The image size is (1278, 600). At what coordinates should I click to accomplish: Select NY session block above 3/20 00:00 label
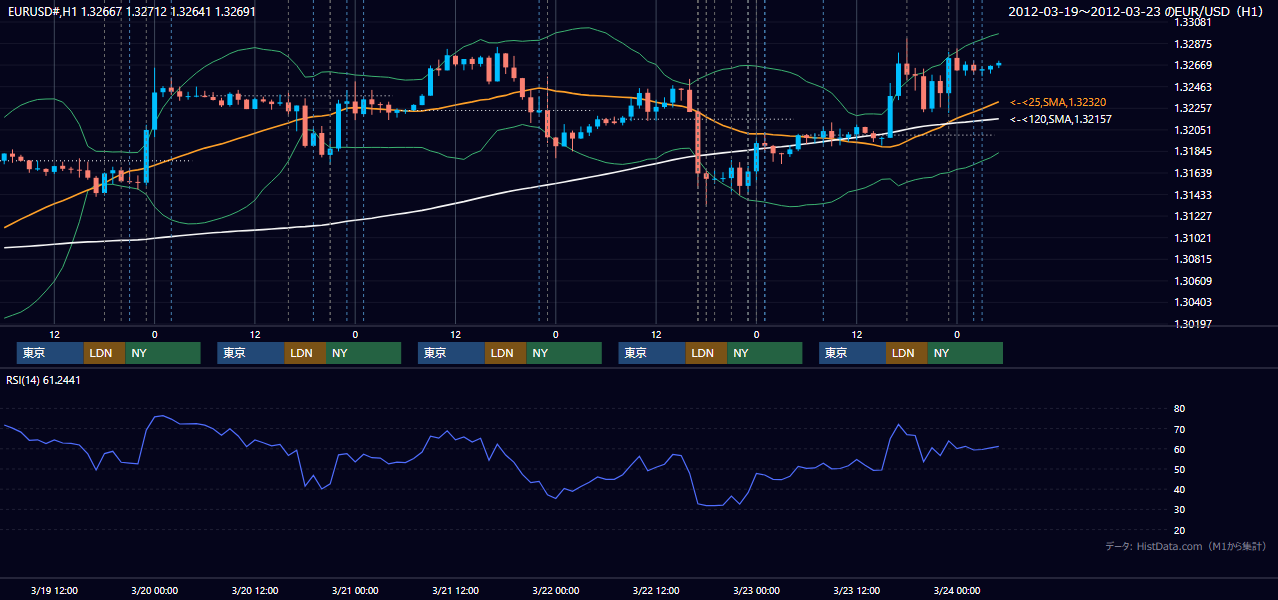pos(163,353)
